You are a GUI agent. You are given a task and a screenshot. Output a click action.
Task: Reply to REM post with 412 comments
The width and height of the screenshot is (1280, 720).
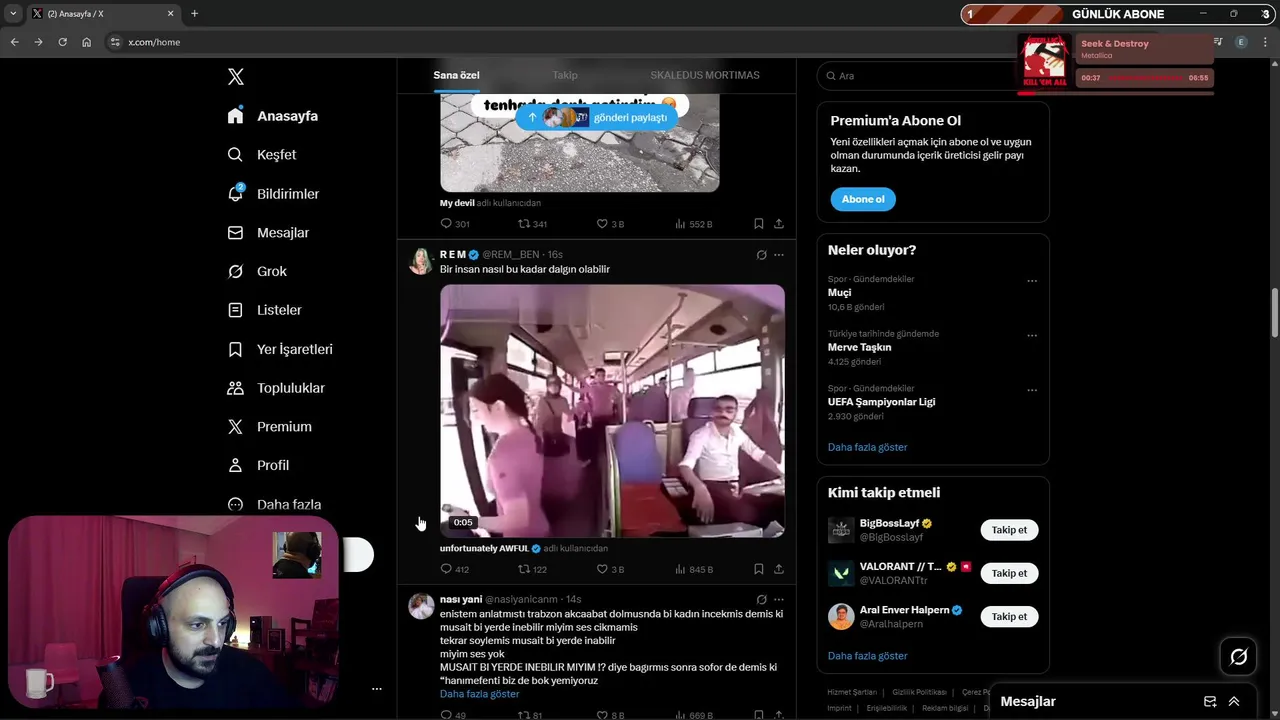point(455,569)
